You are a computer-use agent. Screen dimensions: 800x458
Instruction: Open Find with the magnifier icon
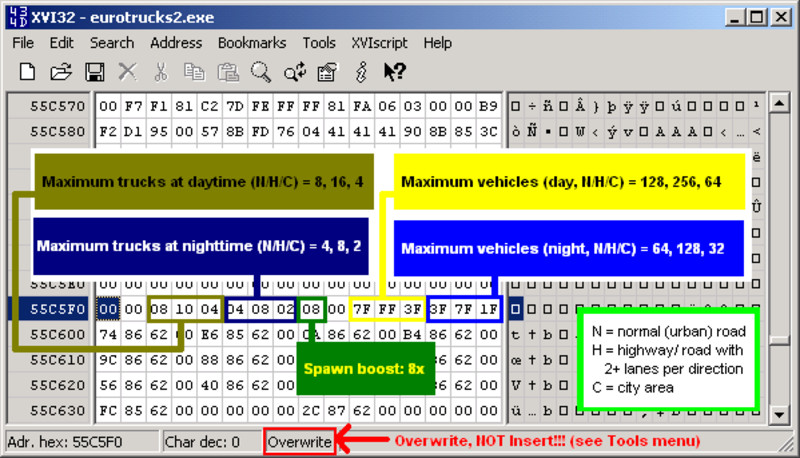pyautogui.click(x=261, y=72)
